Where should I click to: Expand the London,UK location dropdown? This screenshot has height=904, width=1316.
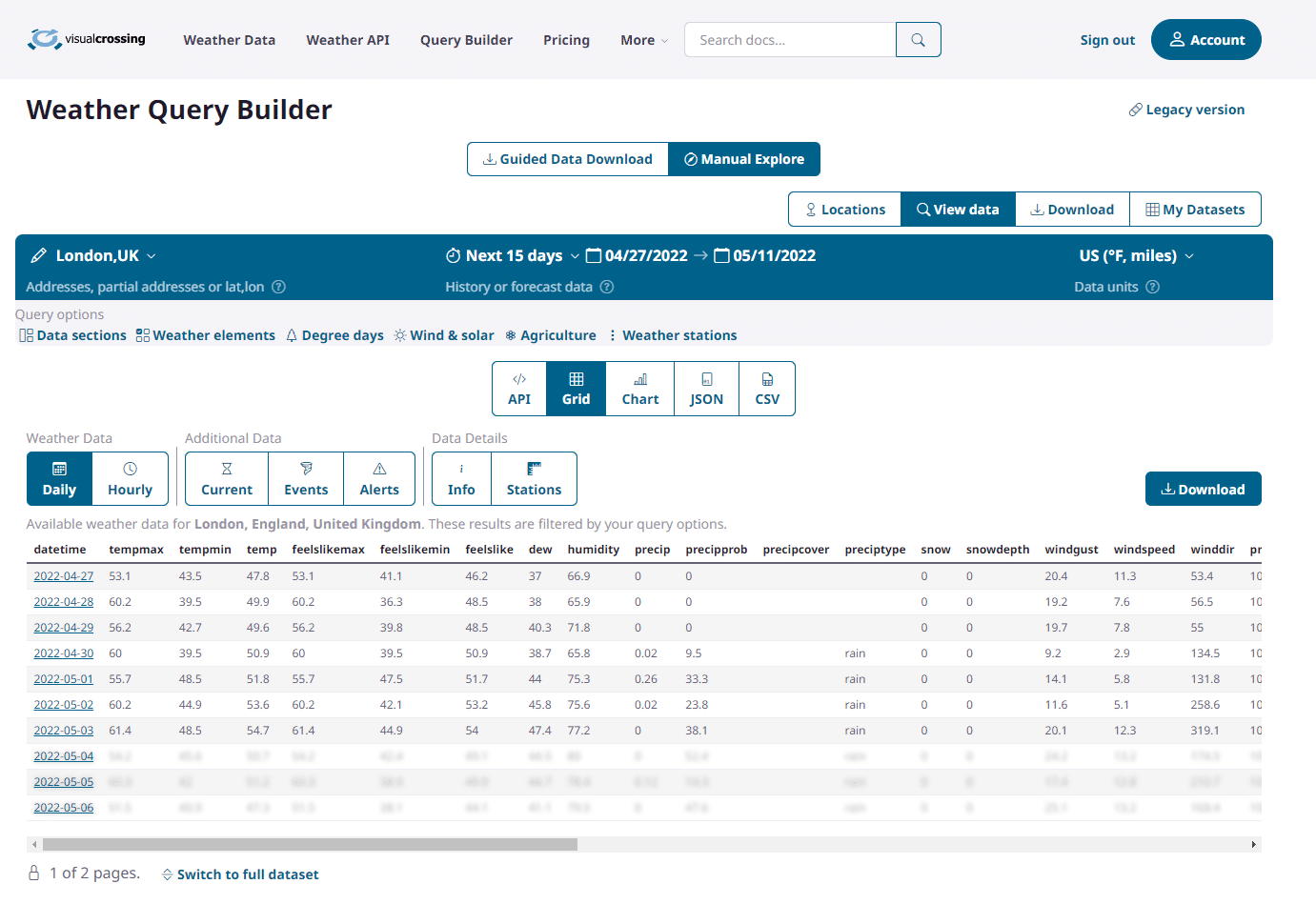click(152, 256)
